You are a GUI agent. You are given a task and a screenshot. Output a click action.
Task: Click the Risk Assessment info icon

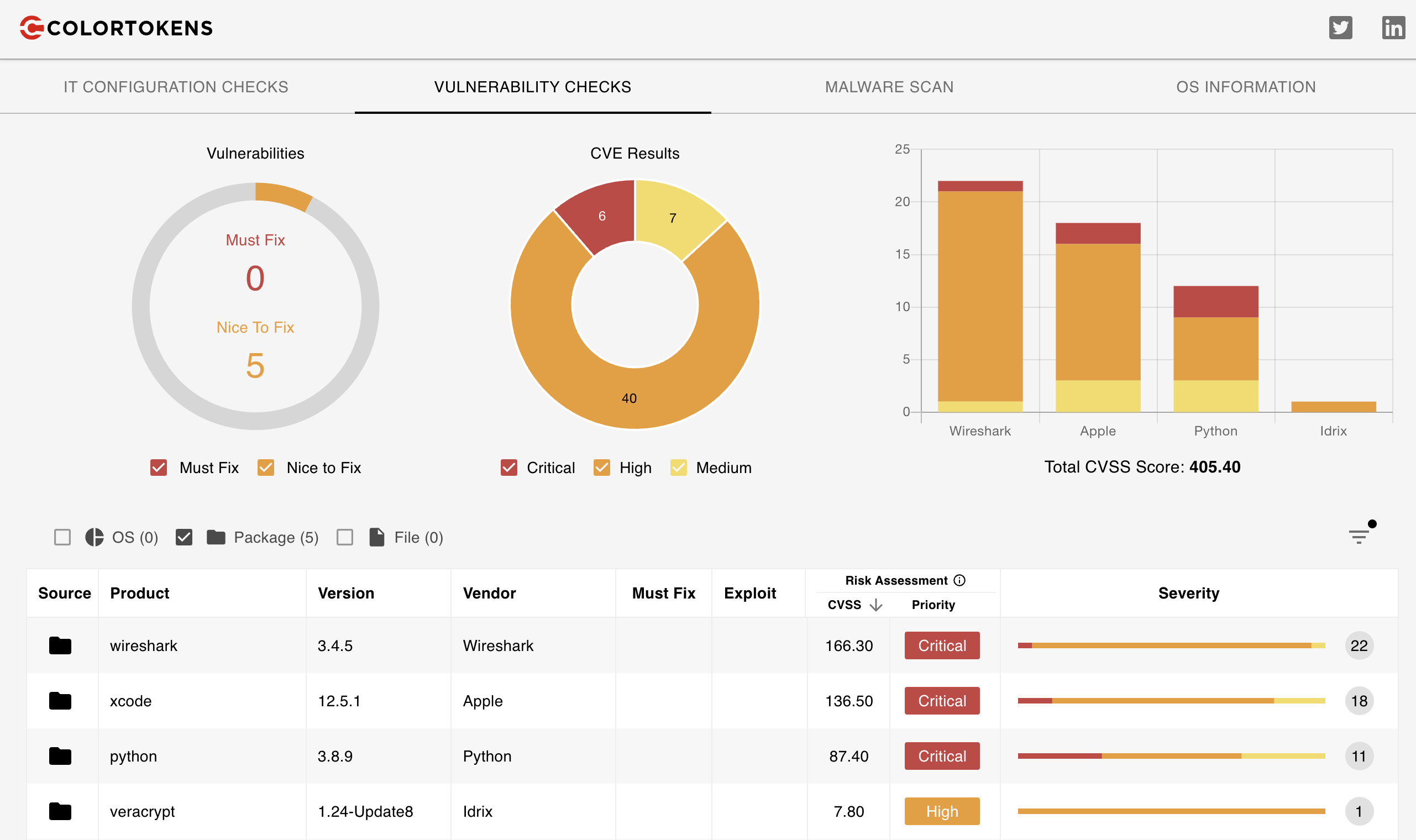[959, 580]
